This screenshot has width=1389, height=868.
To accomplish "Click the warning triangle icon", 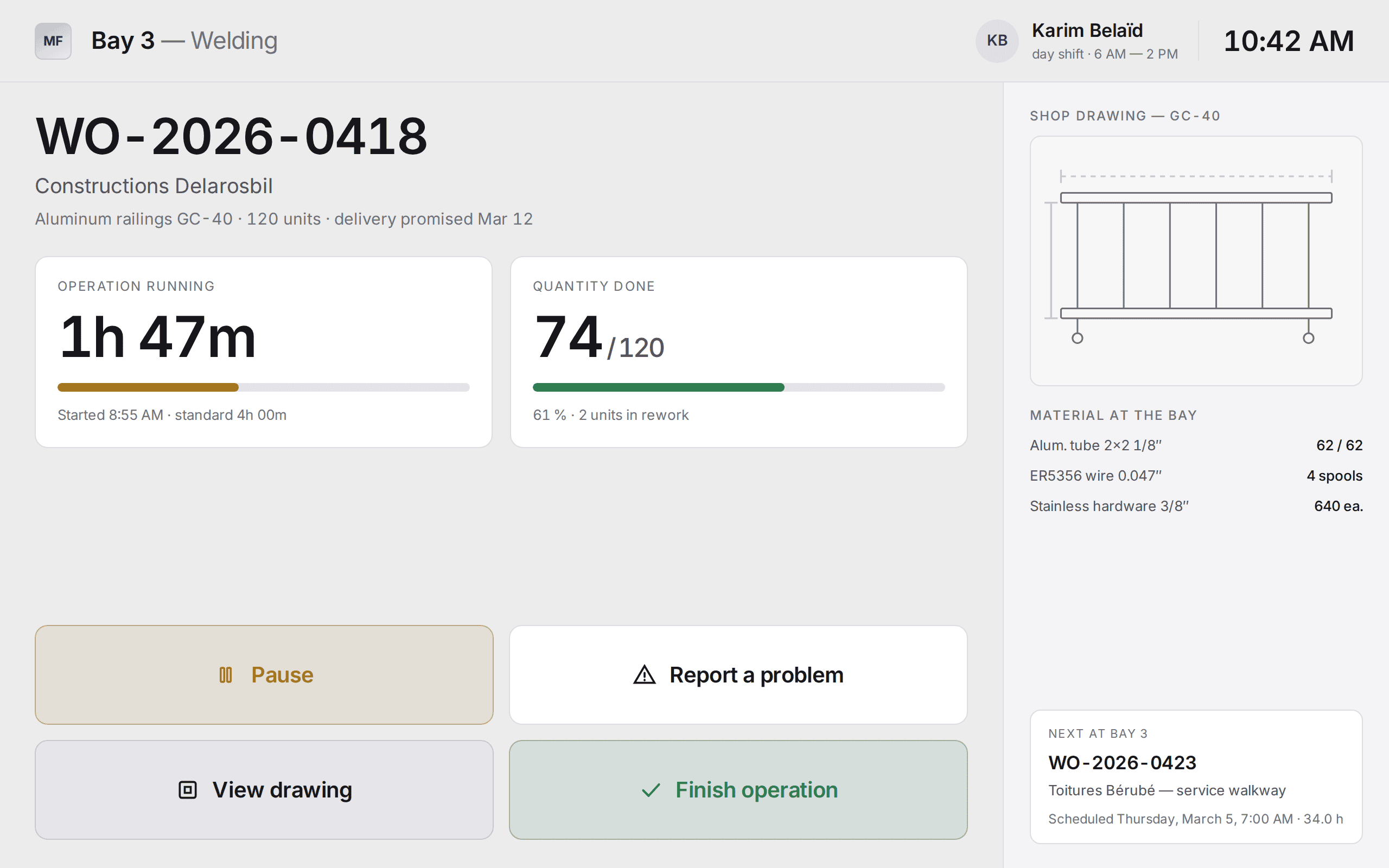I will click(644, 675).
